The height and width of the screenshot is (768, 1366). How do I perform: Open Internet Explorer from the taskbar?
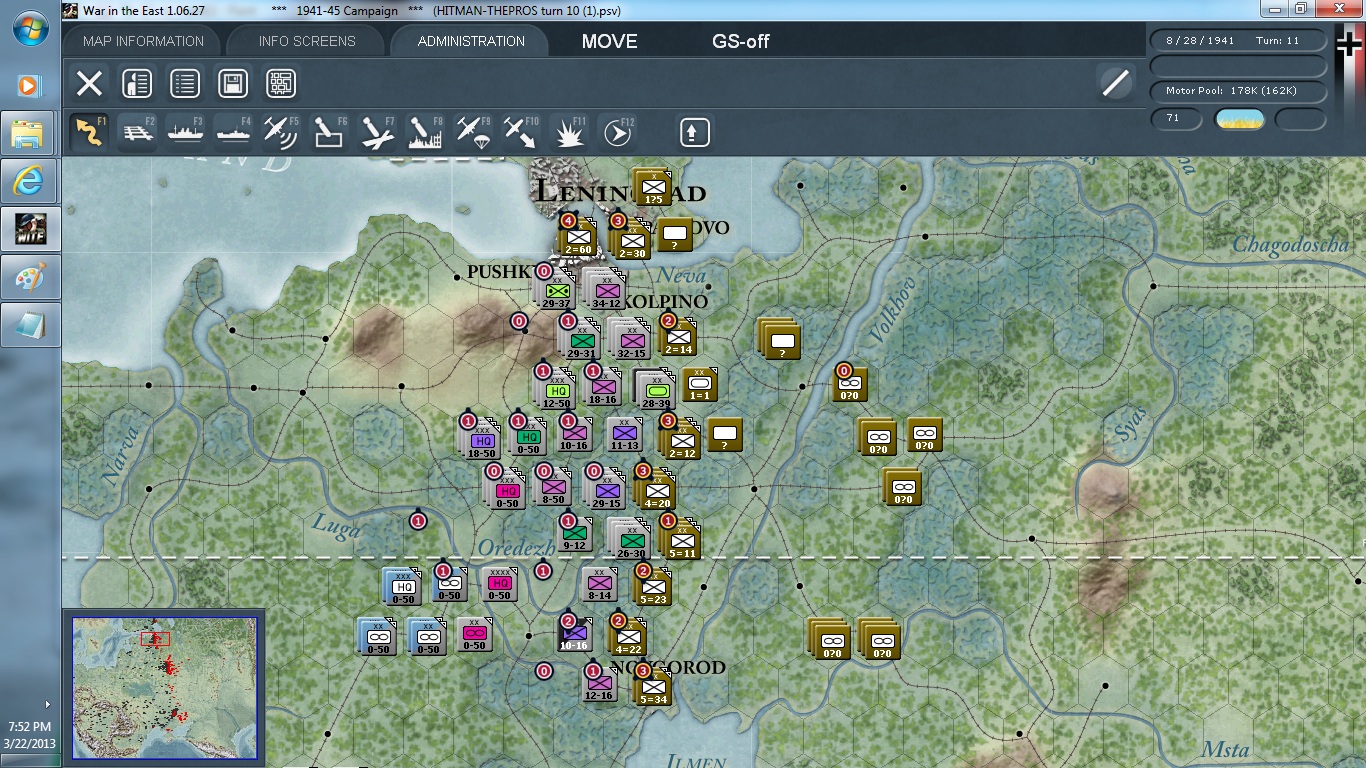point(29,181)
